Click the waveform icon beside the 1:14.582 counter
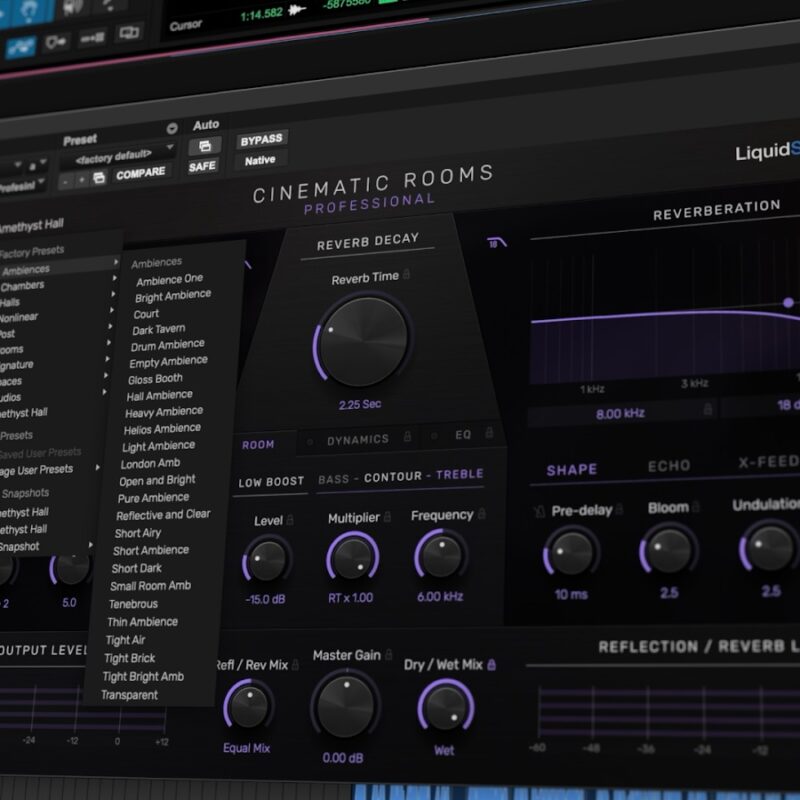Screen dimensions: 800x800 297,10
